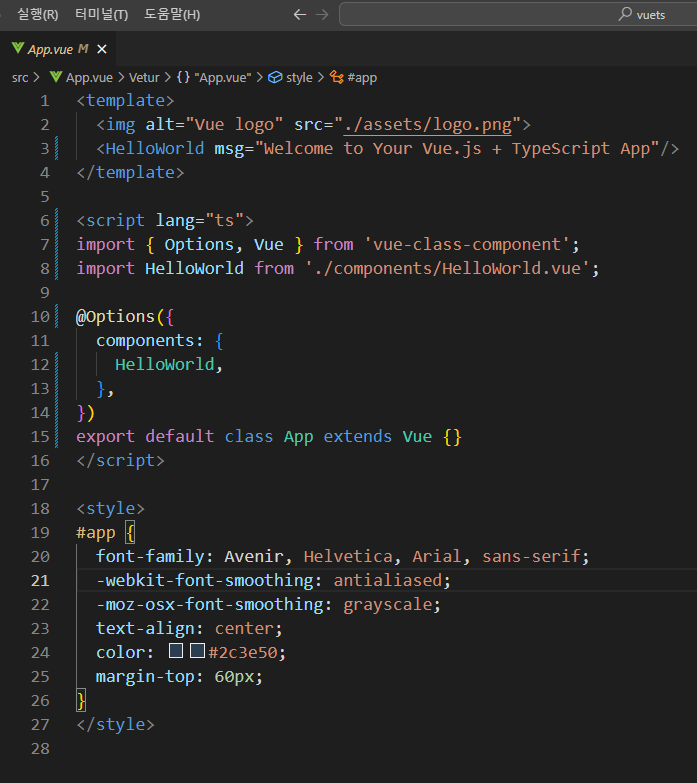Click the #app selector icon in breadcrumb

(337, 77)
